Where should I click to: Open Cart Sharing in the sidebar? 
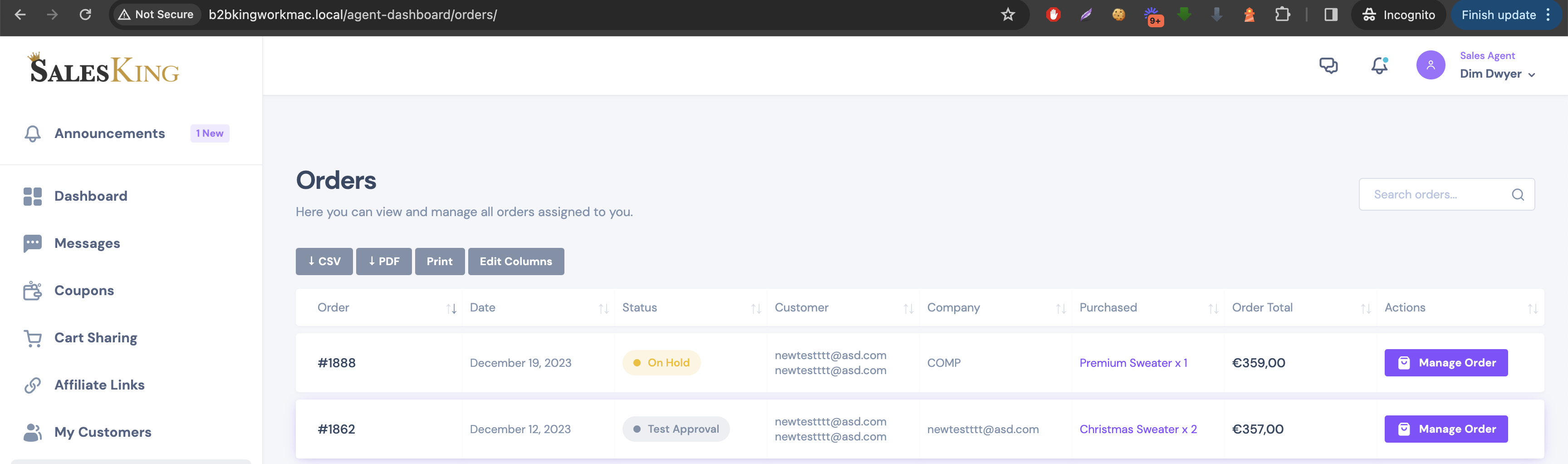80,337
